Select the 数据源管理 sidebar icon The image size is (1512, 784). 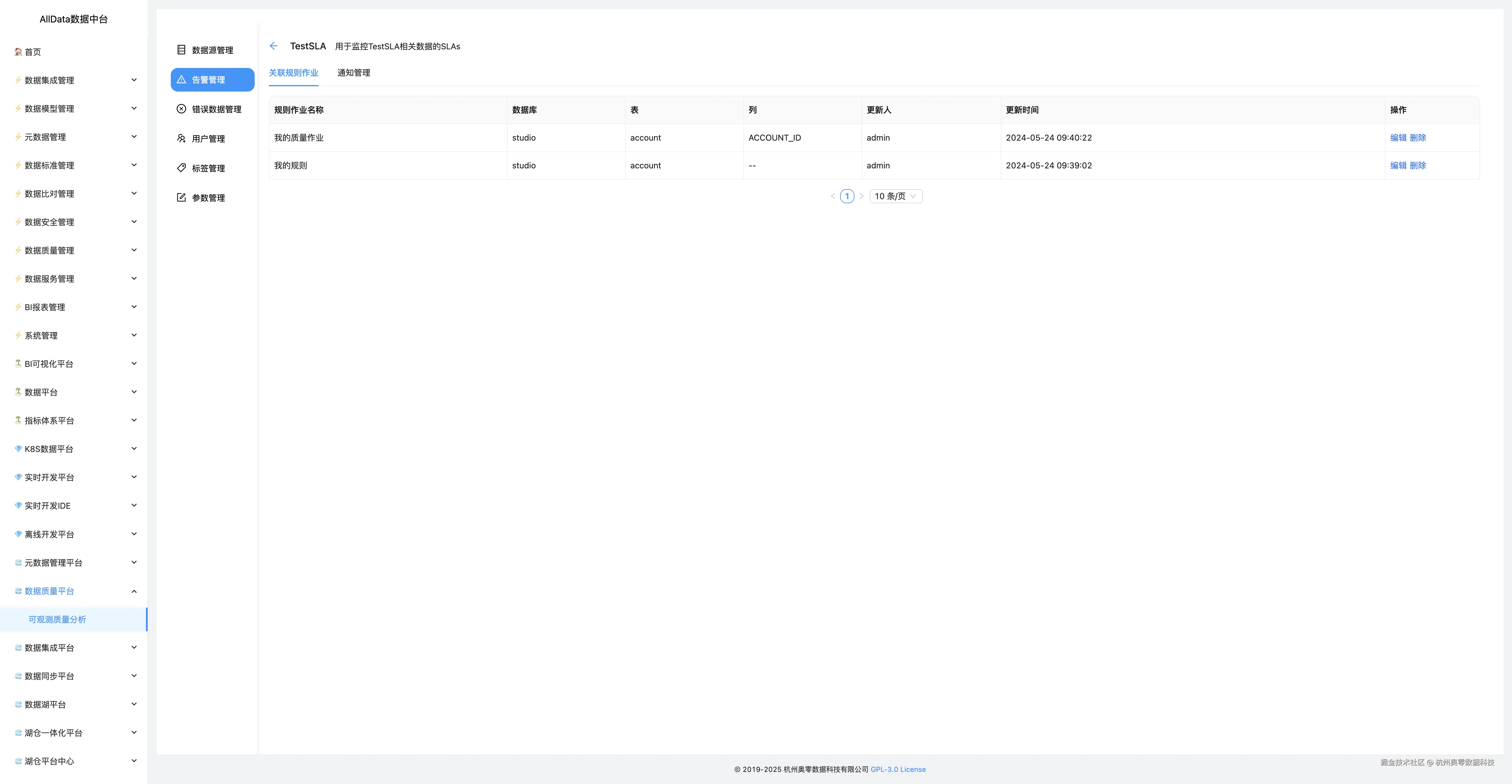[x=181, y=50]
